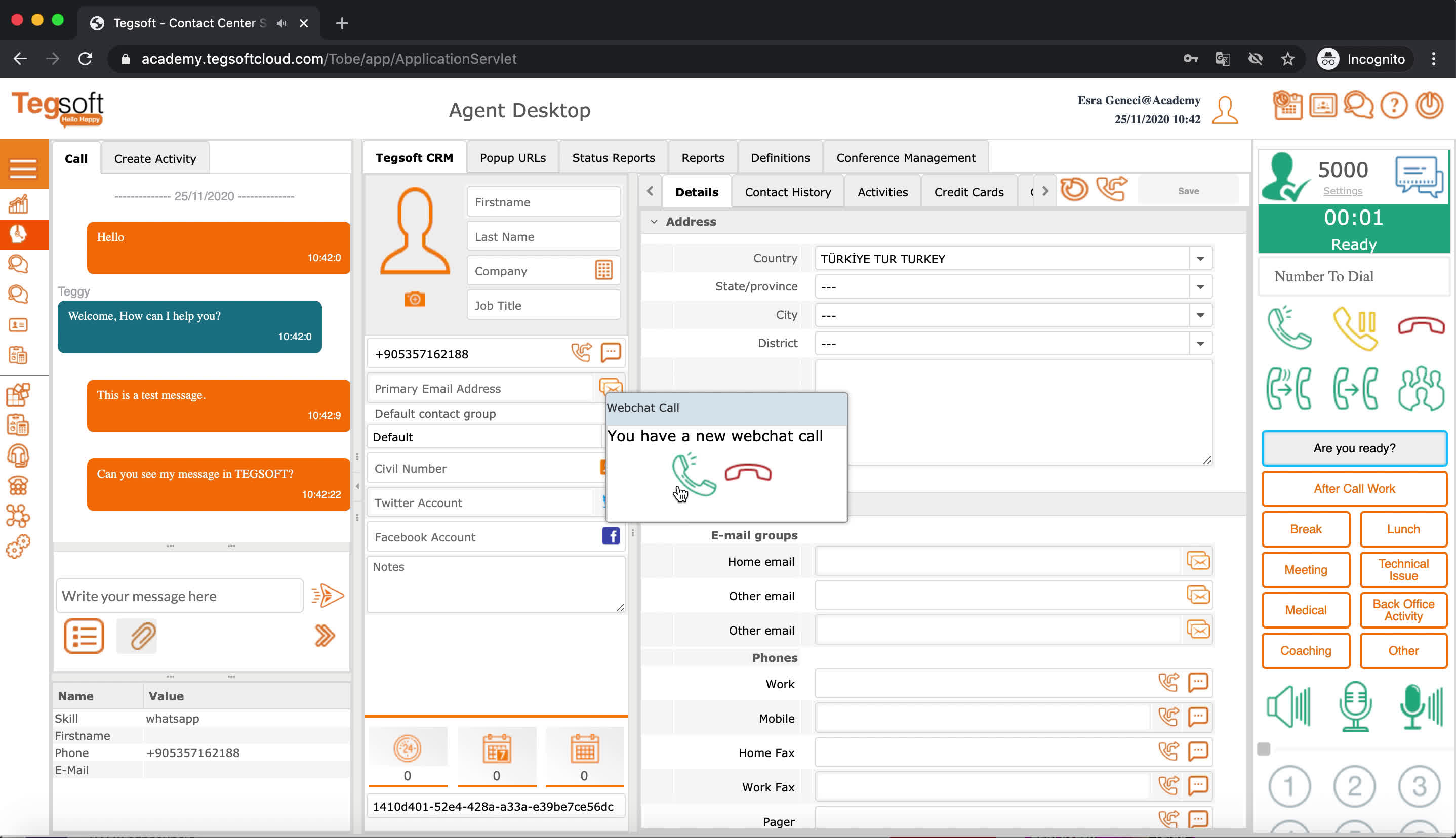1456x838 pixels.
Task: Hang up using red phone in softphone
Action: [x=1422, y=326]
